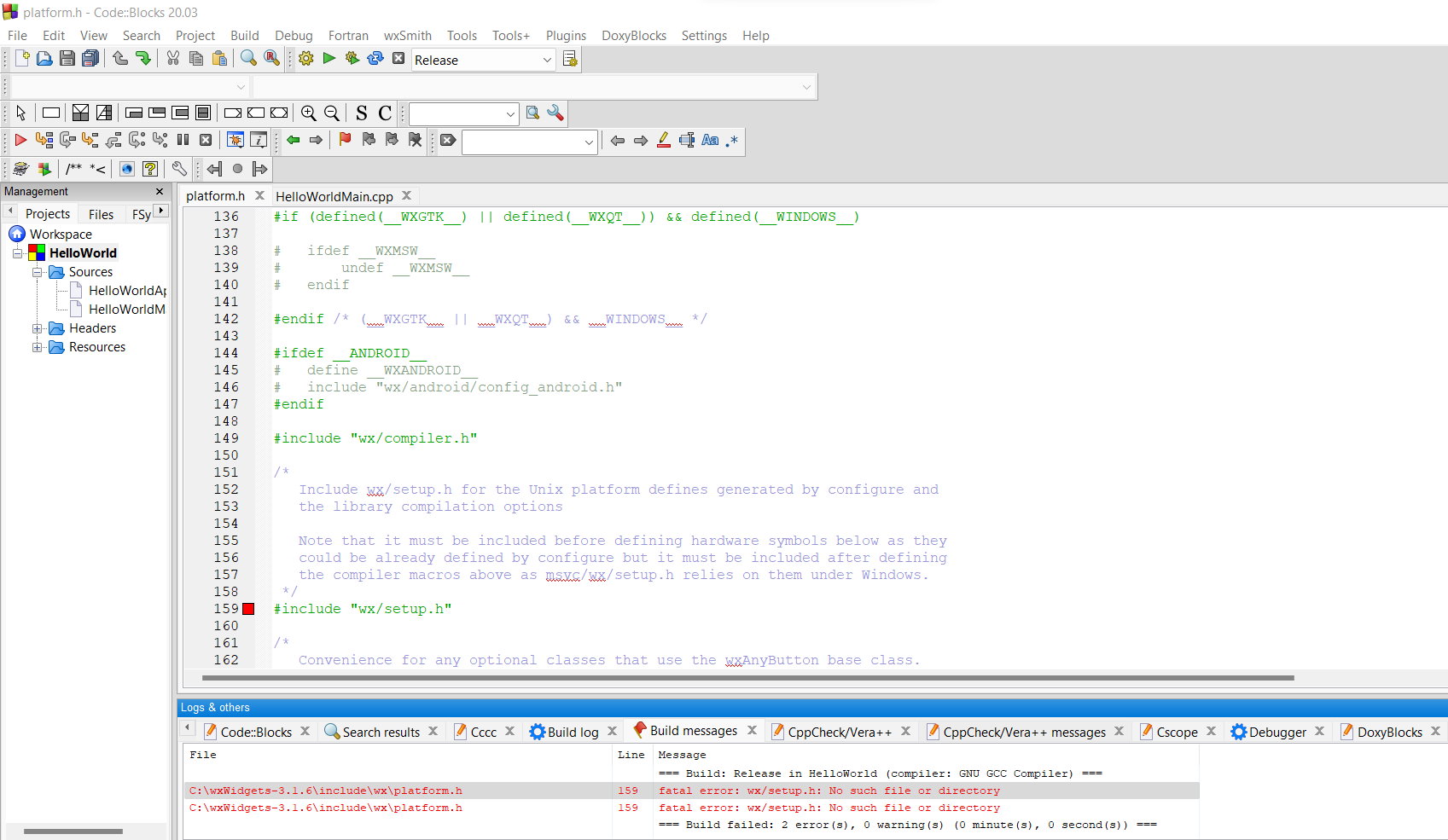Expand the Headers node in the project tree
This screenshot has height=840, width=1448.
tap(36, 328)
